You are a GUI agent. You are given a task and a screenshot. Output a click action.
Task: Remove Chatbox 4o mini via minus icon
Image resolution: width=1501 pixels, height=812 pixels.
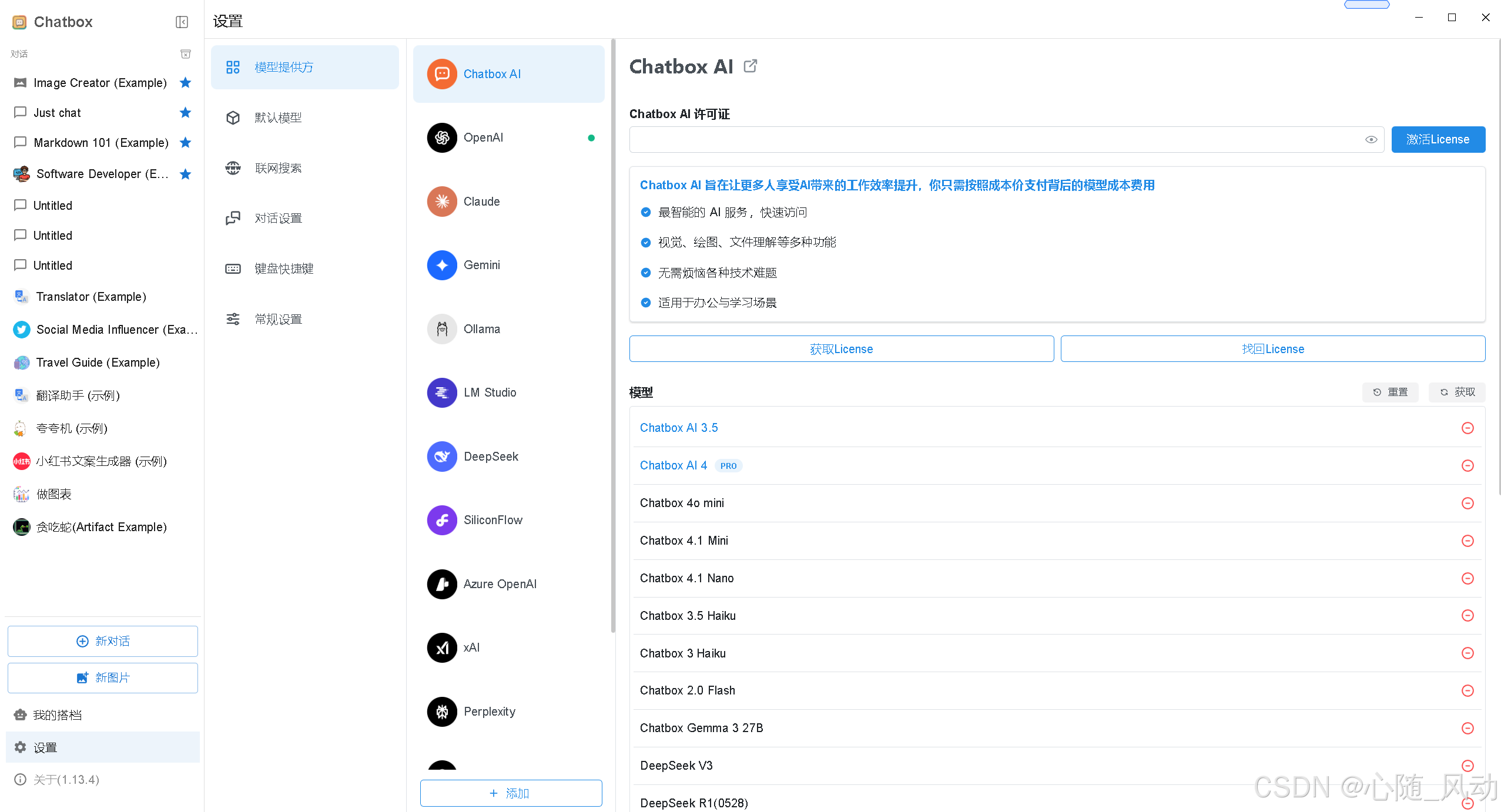click(1468, 504)
